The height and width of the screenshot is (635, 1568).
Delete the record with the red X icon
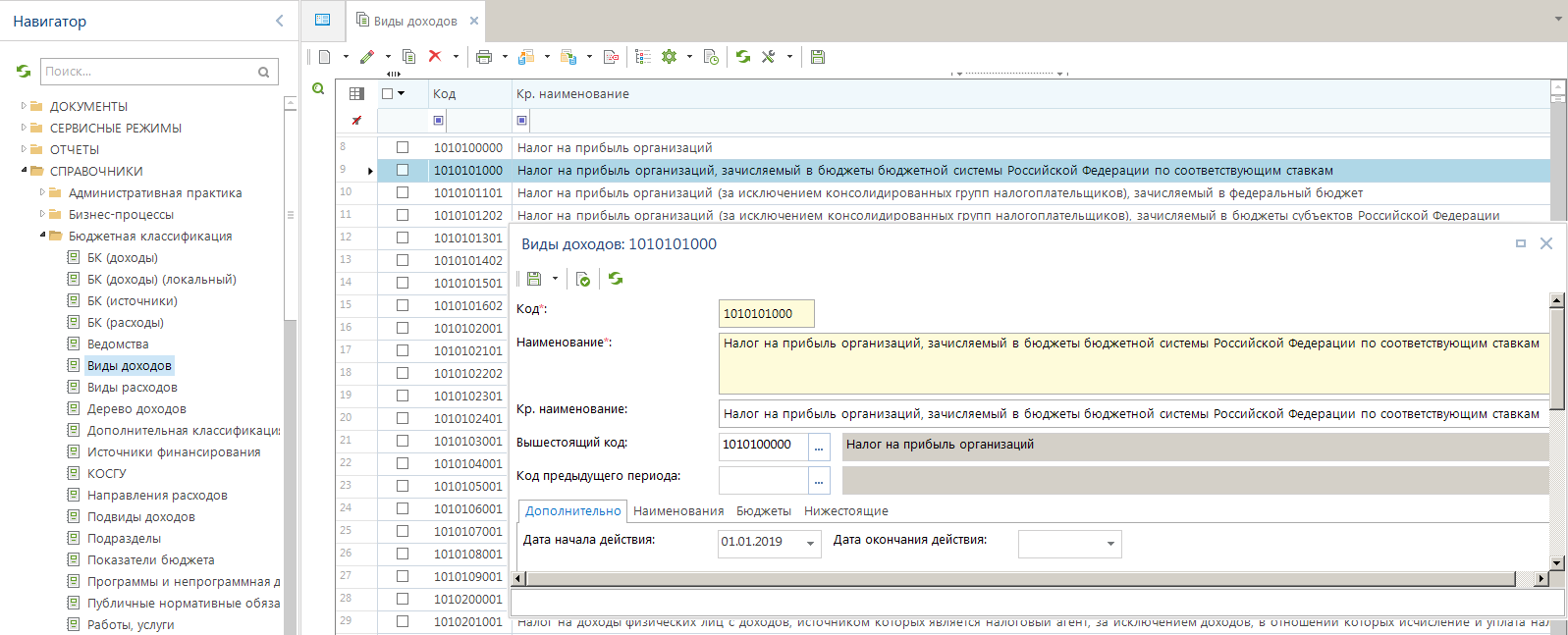(x=435, y=57)
